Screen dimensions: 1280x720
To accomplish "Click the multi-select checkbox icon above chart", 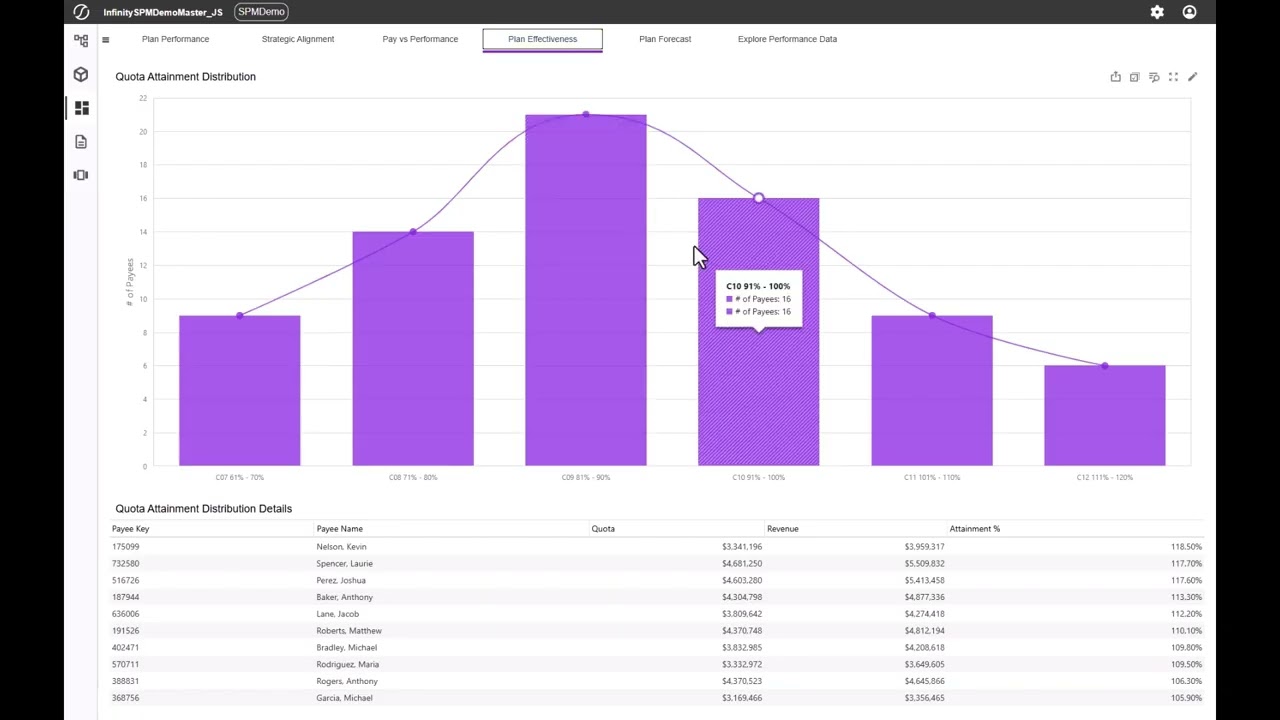I will pos(1134,77).
